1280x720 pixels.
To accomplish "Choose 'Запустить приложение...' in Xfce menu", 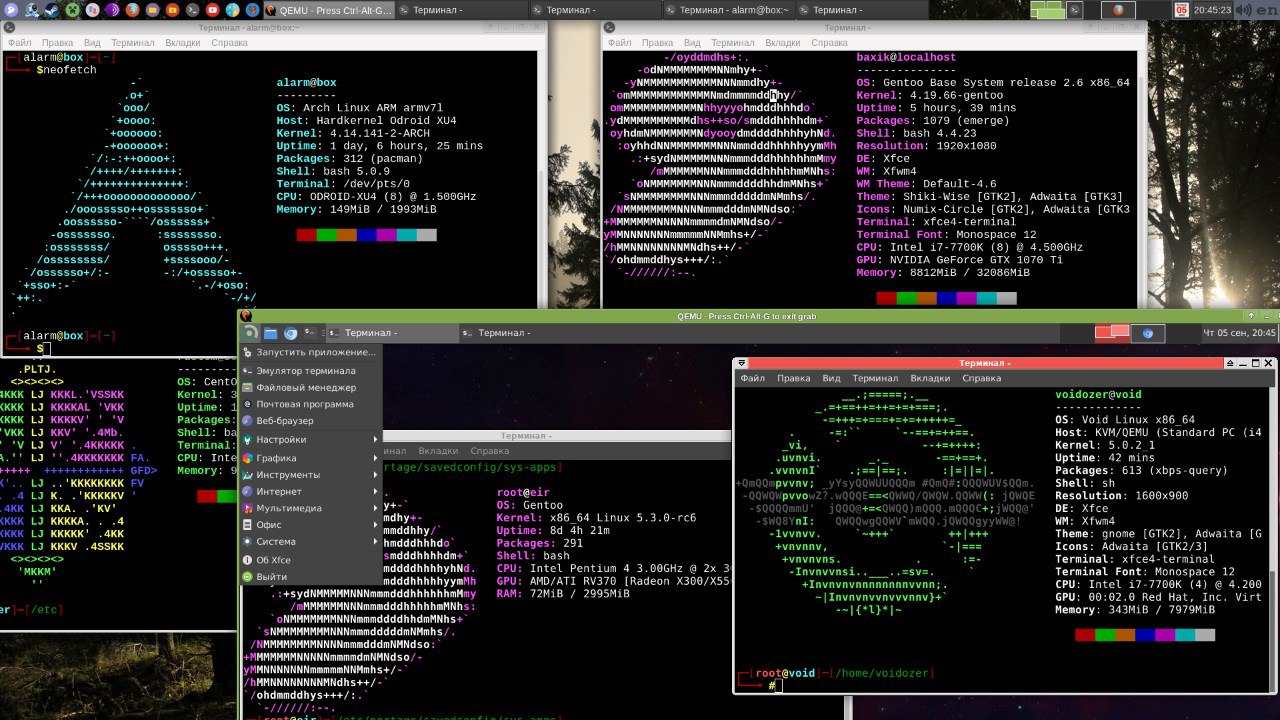I will pyautogui.click(x=310, y=352).
